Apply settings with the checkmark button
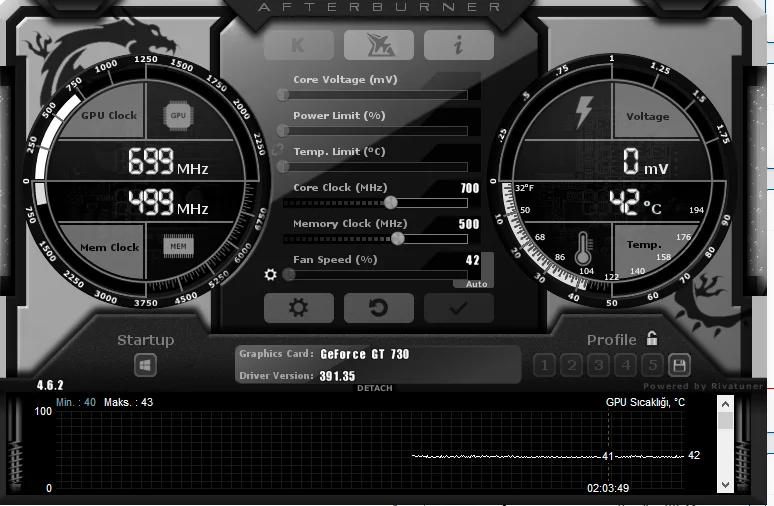 tap(459, 308)
